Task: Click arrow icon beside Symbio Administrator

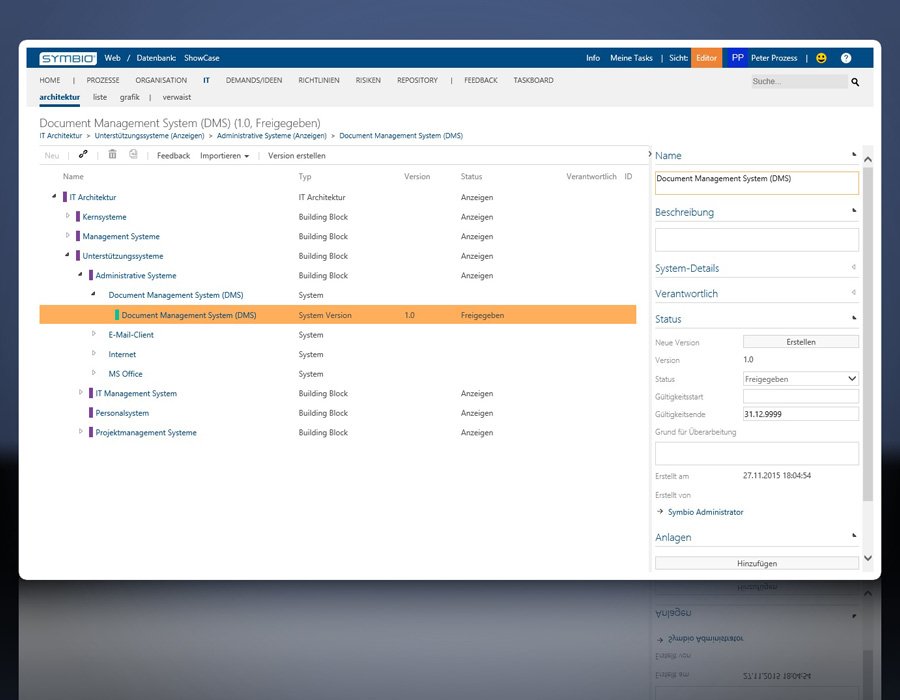Action: click(x=660, y=511)
